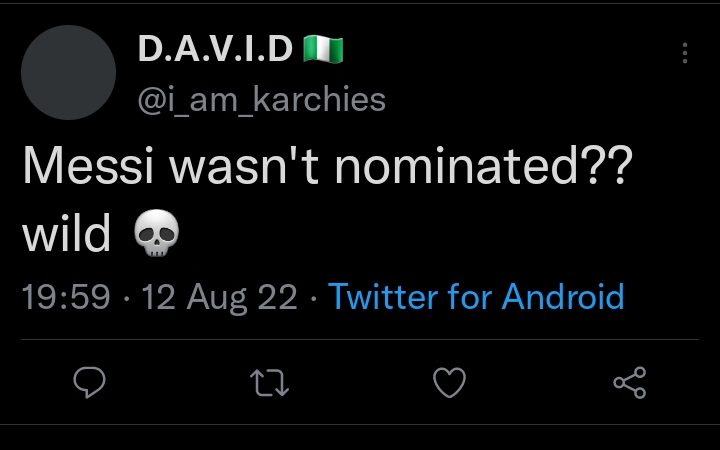The width and height of the screenshot is (720, 450).
Task: Open the Twitter for Android source link
Action: click(x=476, y=297)
